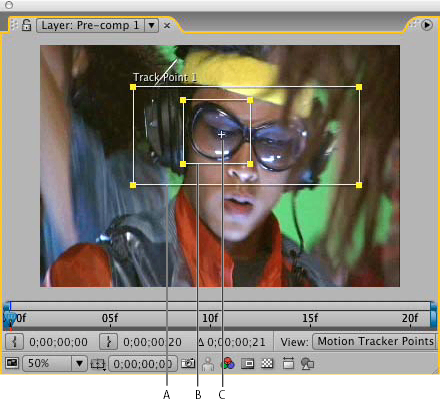This screenshot has width=440, height=402.
Task: Click the always preview this view icon
Action: (x=12, y=363)
